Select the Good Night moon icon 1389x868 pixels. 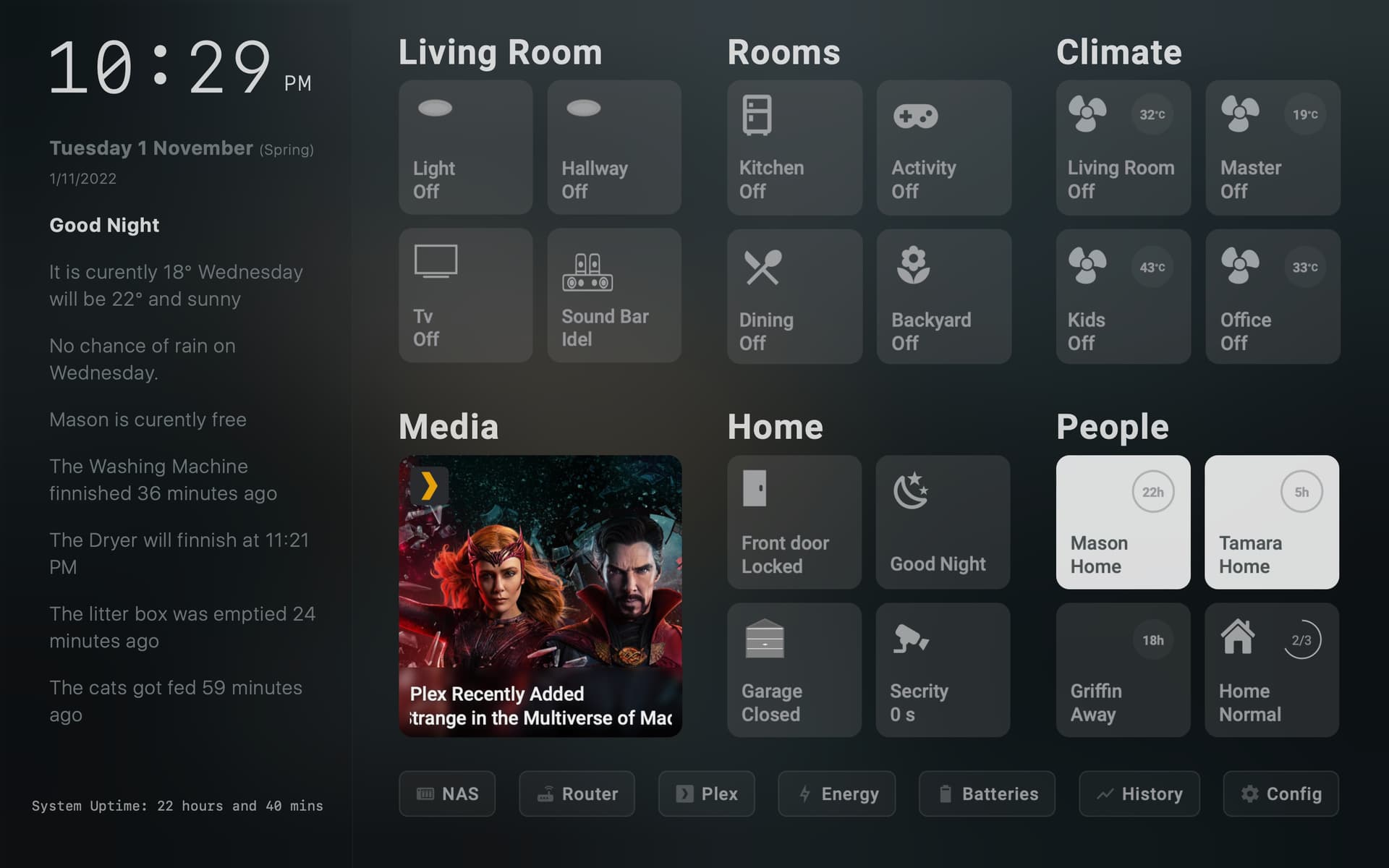point(913,492)
